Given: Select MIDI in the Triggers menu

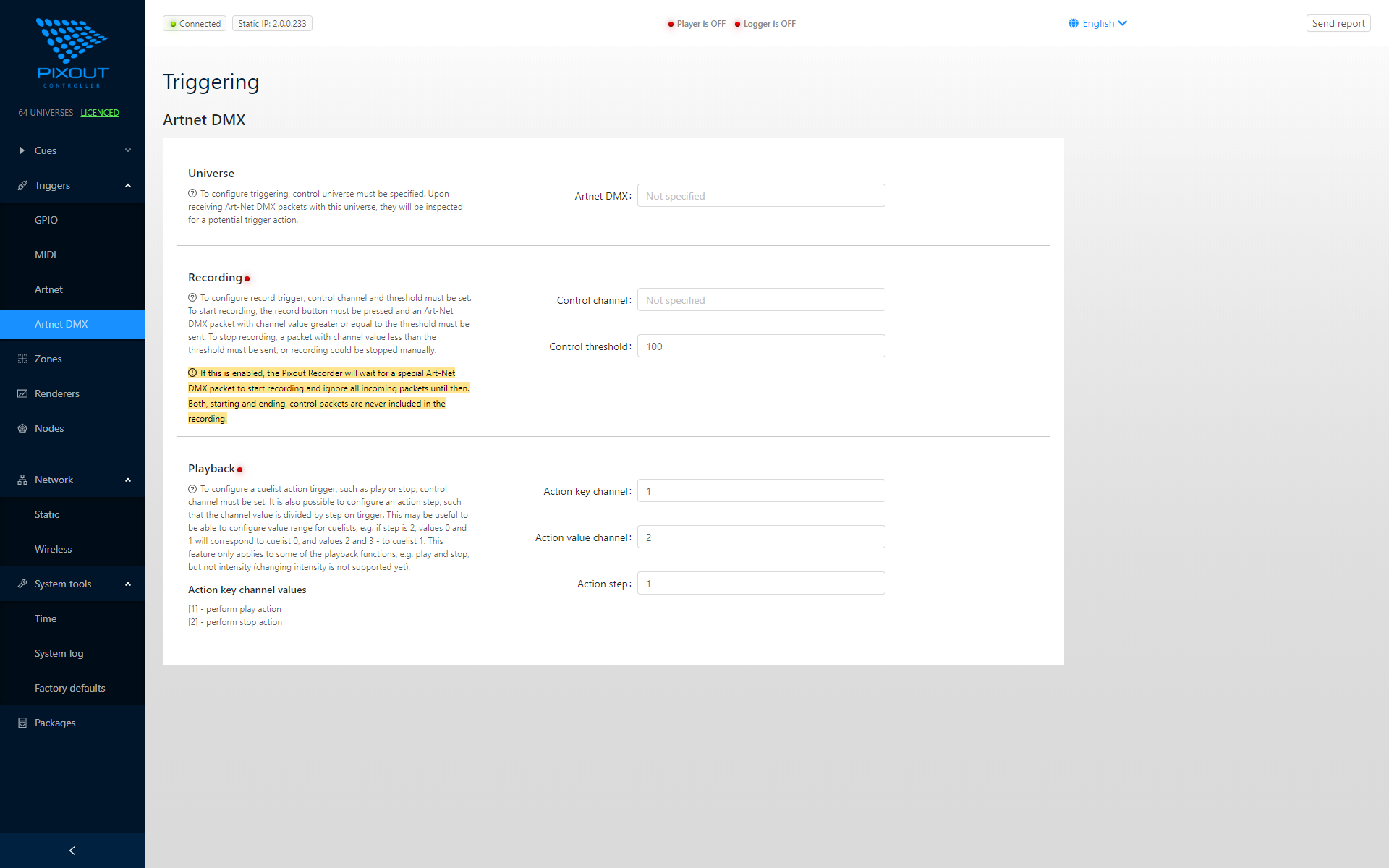Looking at the screenshot, I should coord(46,255).
